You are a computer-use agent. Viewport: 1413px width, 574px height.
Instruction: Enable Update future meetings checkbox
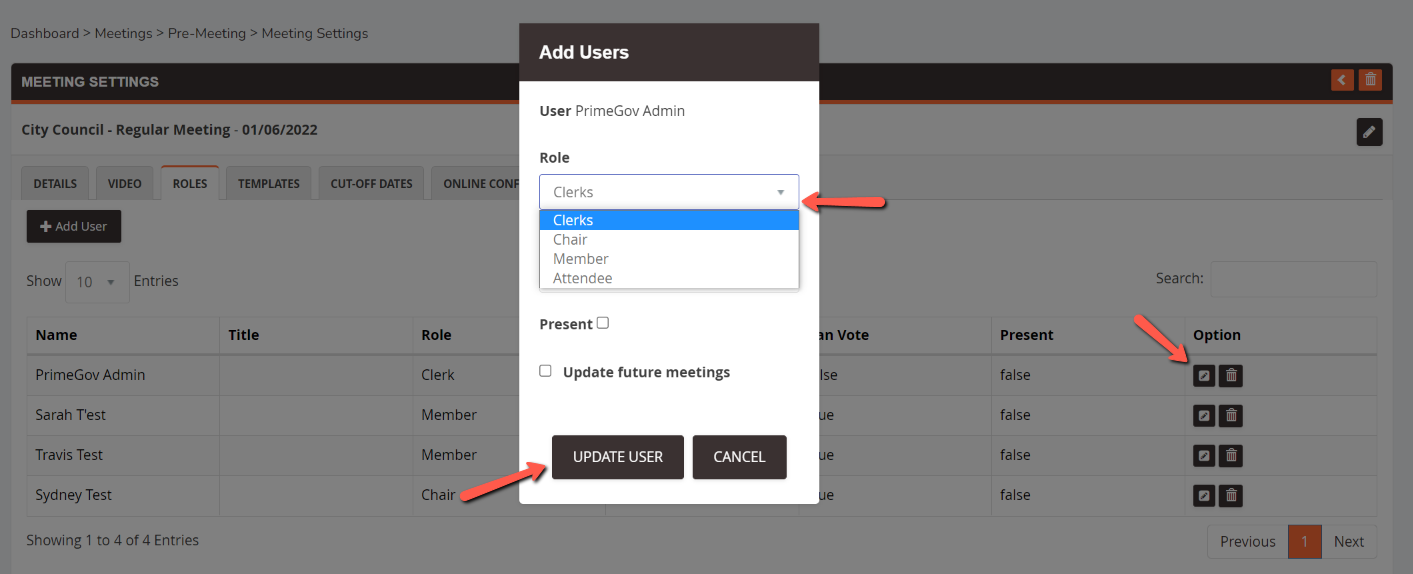tap(545, 371)
